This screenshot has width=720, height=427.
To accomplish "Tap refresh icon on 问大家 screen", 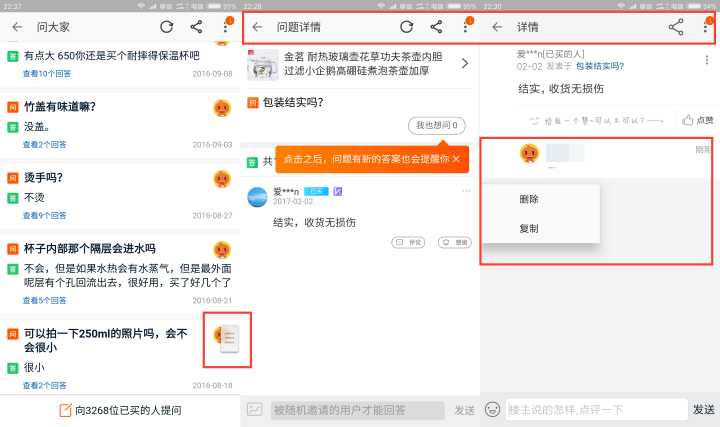I will click(167, 27).
